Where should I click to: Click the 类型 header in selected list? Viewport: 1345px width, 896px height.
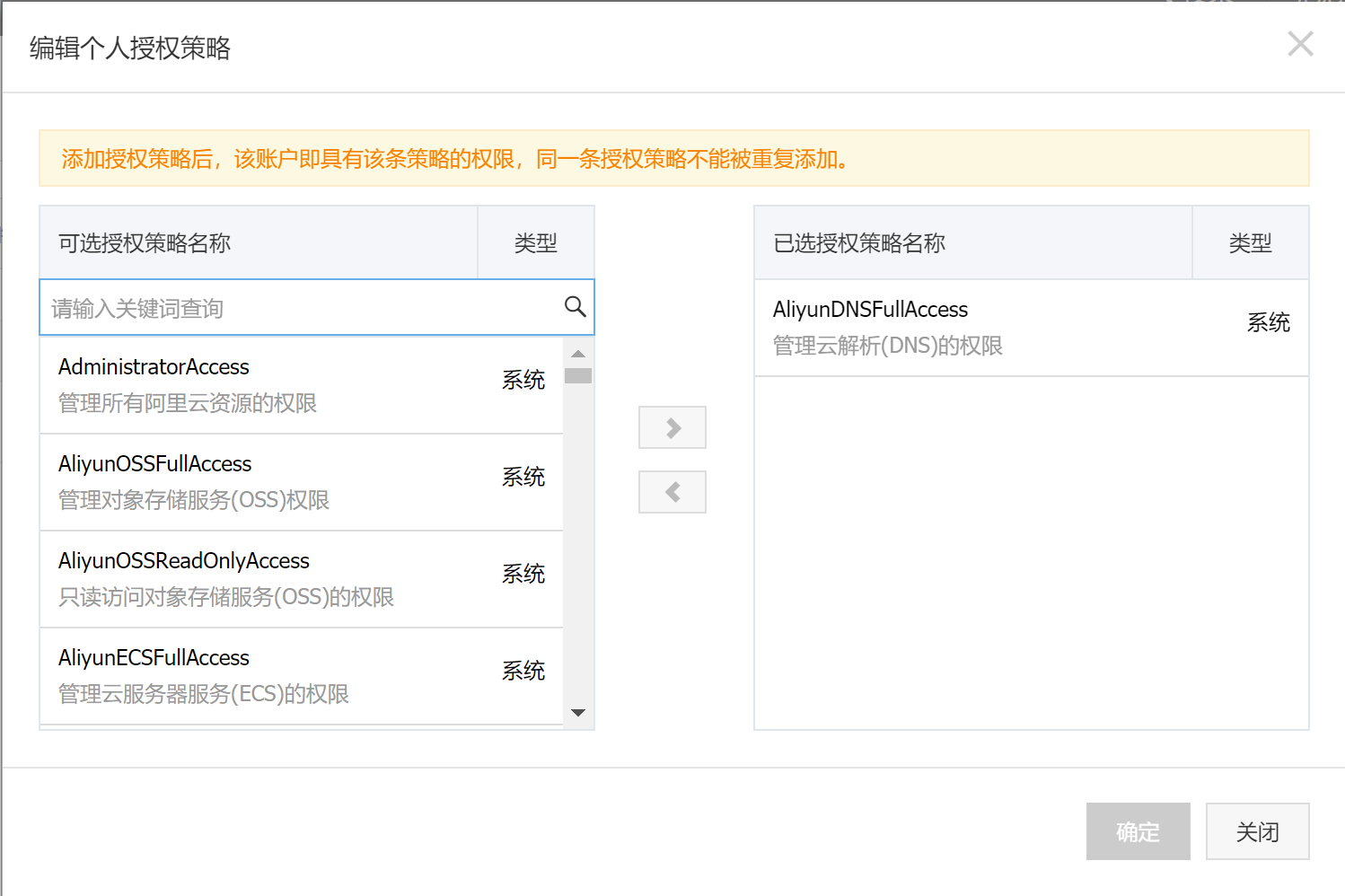[x=1250, y=243]
